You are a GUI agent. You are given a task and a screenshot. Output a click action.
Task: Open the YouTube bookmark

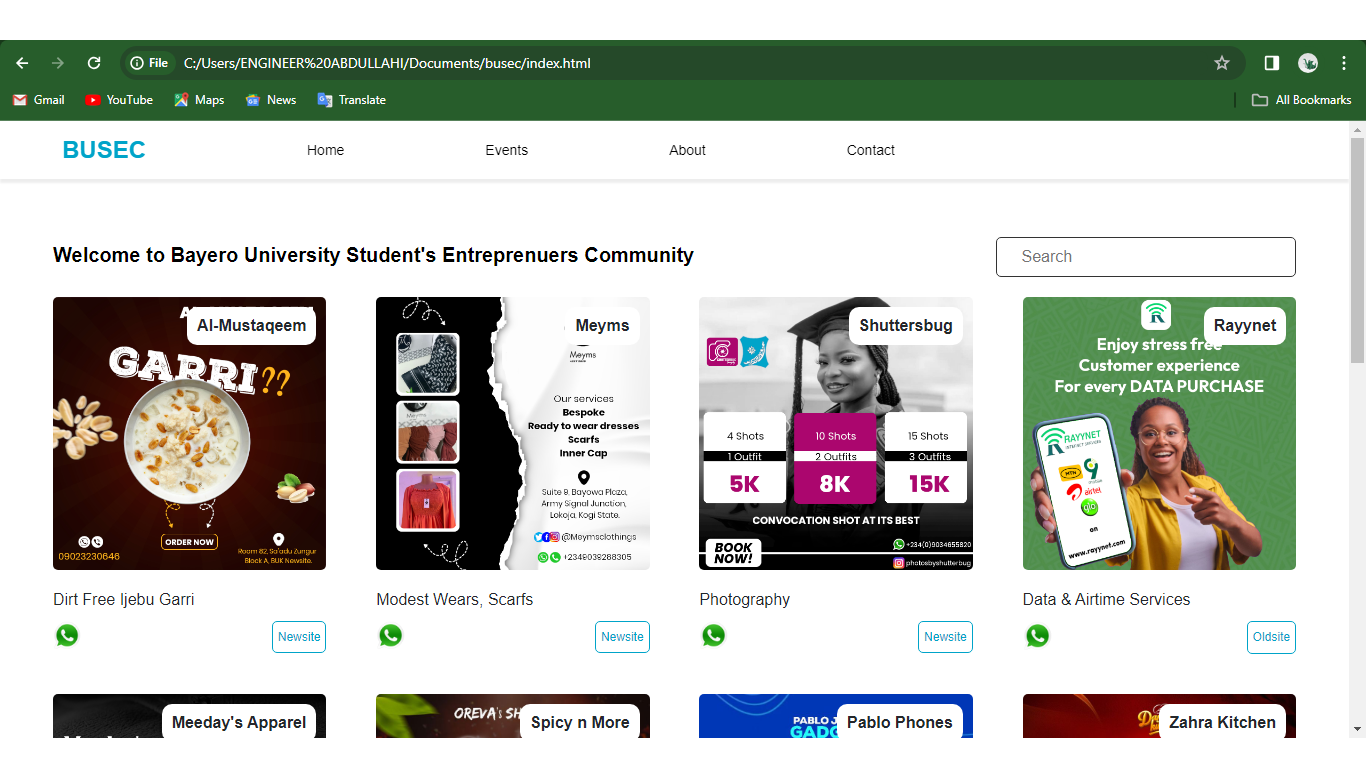(119, 100)
